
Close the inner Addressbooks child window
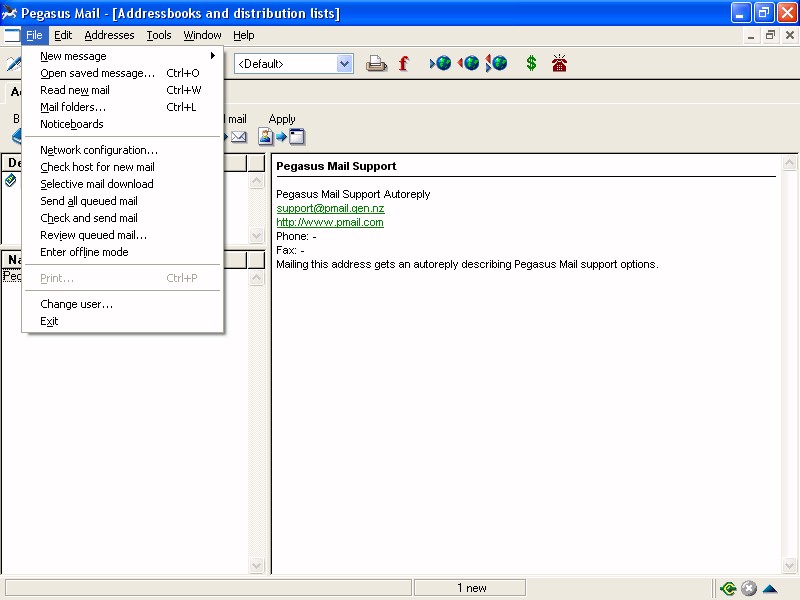tap(789, 35)
